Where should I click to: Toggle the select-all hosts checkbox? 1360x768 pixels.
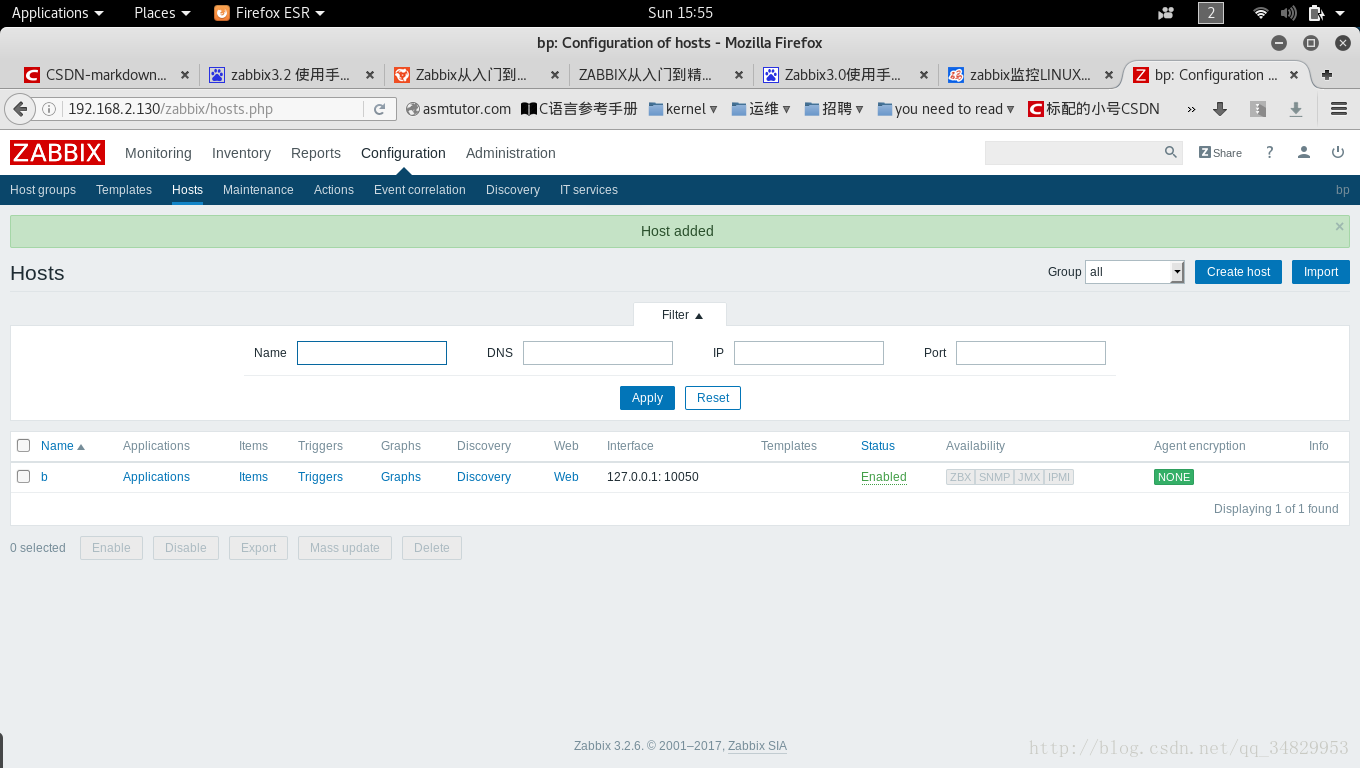24,446
